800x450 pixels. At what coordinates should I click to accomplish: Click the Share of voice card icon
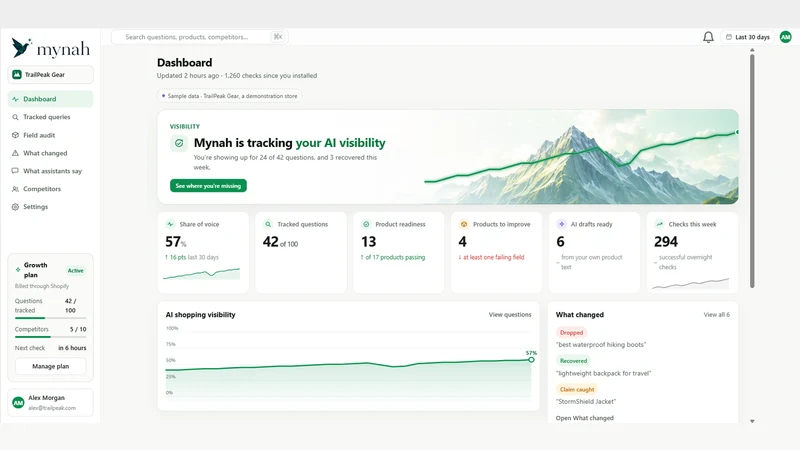pyautogui.click(x=170, y=224)
